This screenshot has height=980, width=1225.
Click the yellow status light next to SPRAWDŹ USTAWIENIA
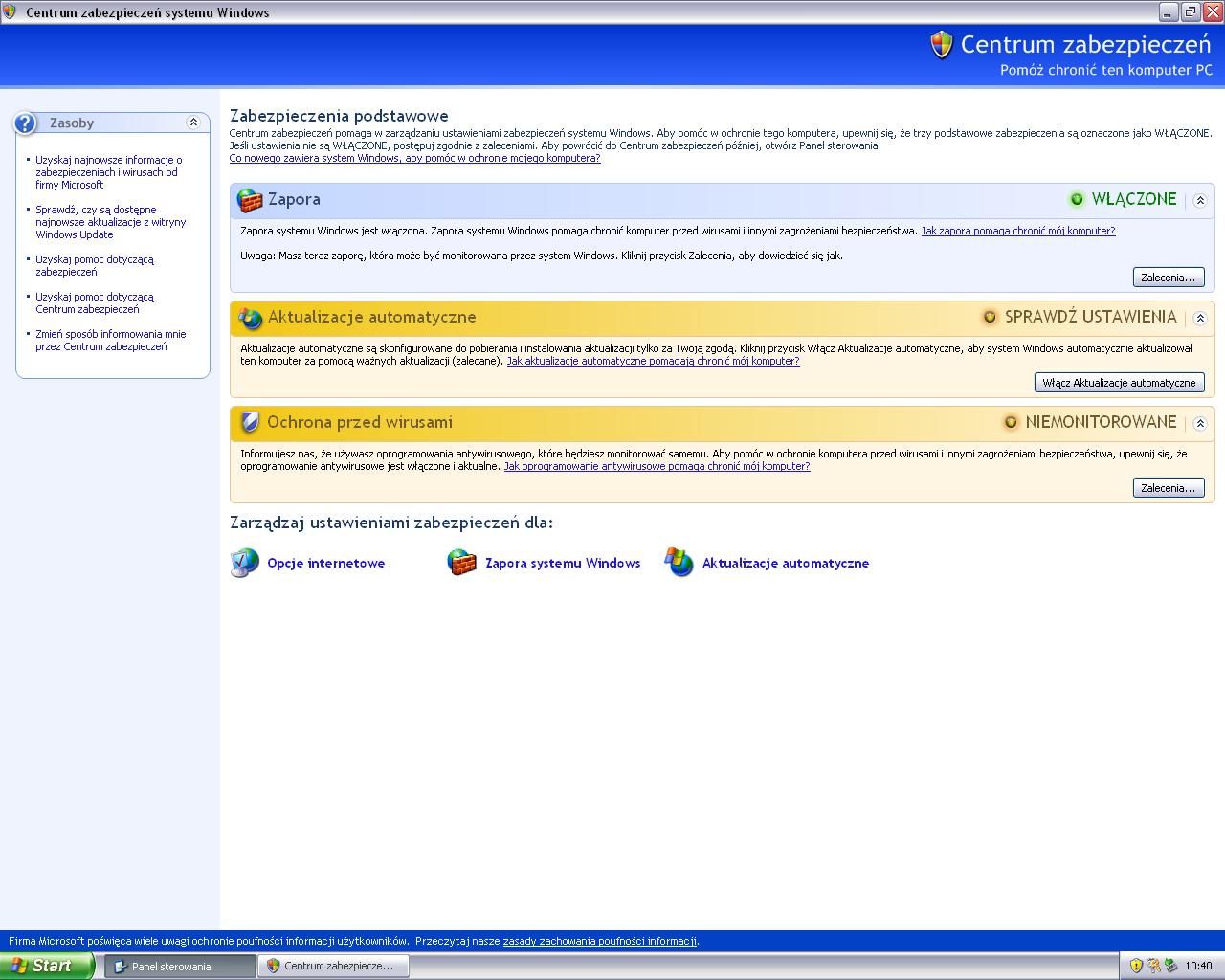coord(990,317)
